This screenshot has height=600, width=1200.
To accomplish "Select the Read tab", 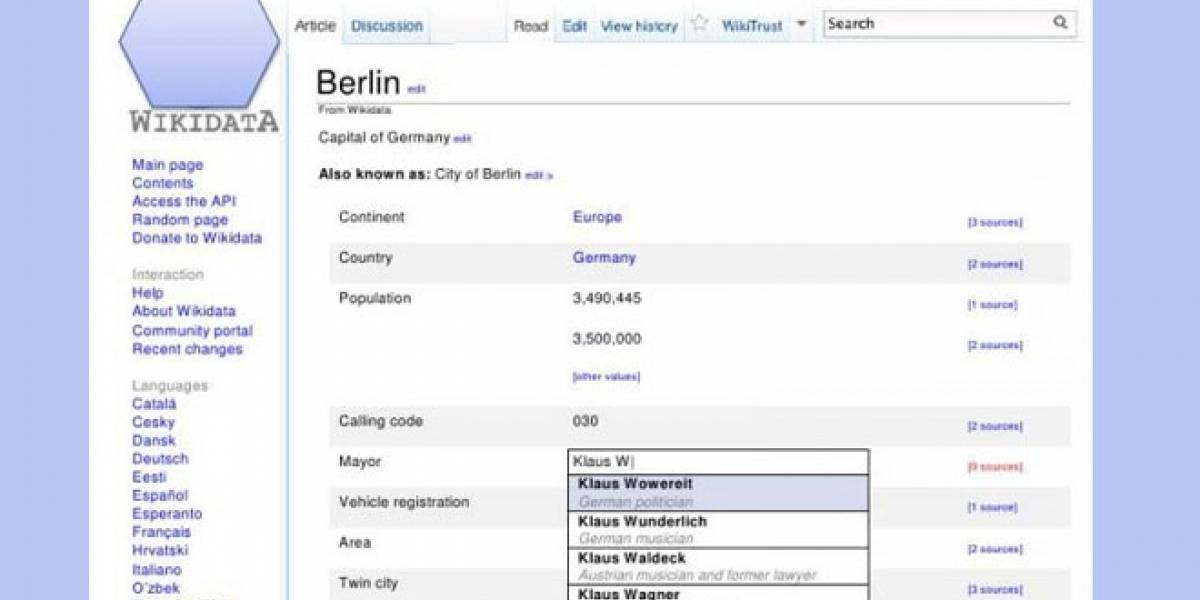I will coord(531,26).
